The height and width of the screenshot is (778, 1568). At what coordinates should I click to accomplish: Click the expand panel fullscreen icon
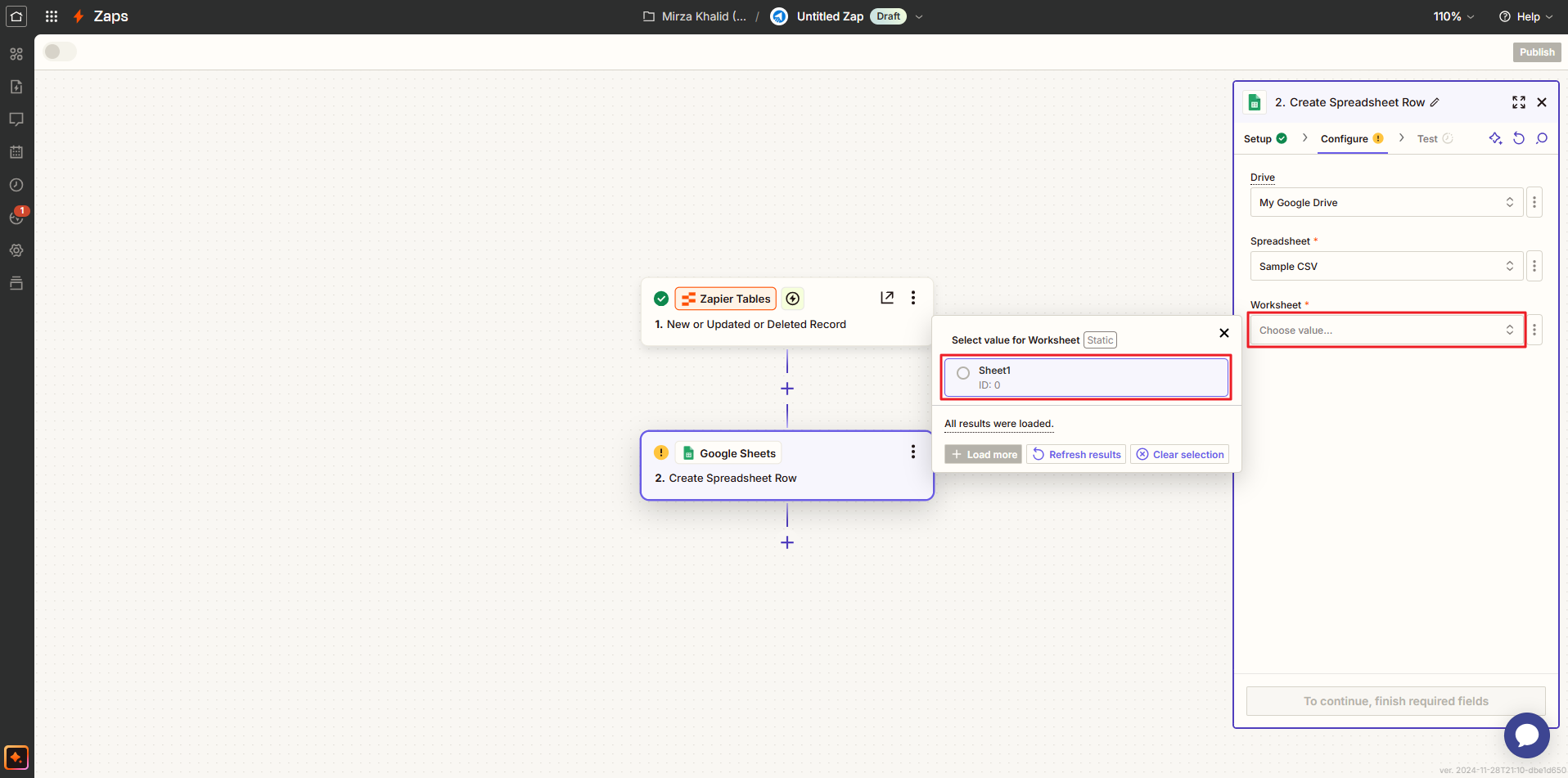(x=1519, y=102)
